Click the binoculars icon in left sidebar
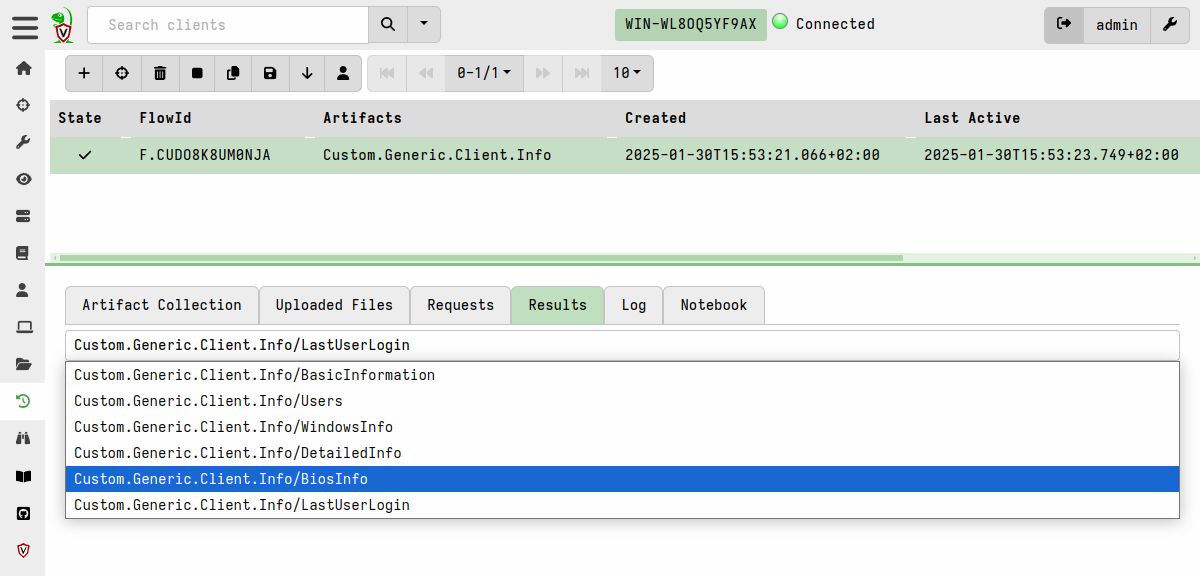The image size is (1200, 576). (x=23, y=438)
